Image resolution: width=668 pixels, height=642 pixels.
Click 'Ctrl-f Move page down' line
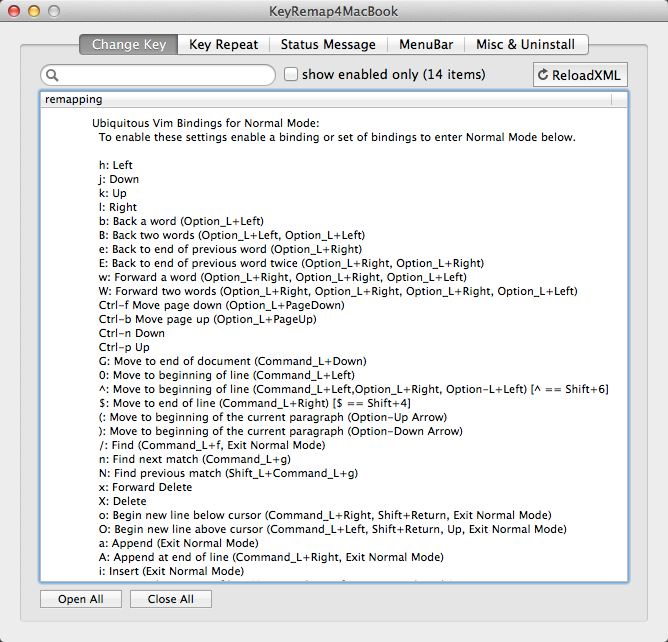pyautogui.click(x=222, y=305)
